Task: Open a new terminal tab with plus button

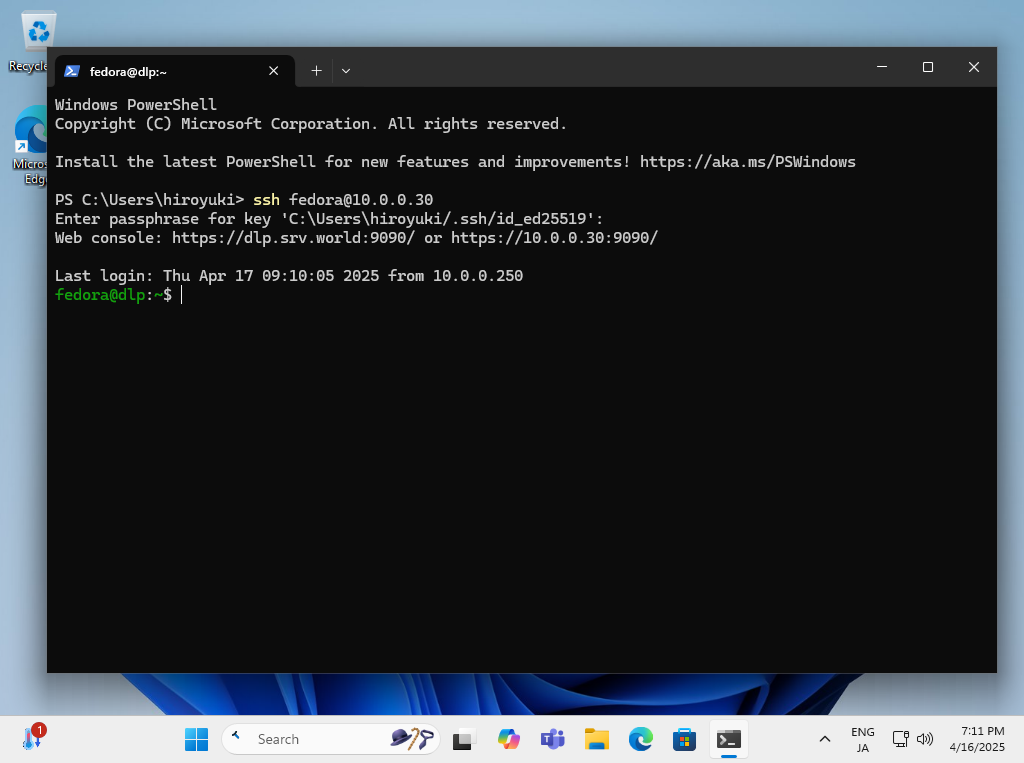Action: tap(316, 71)
